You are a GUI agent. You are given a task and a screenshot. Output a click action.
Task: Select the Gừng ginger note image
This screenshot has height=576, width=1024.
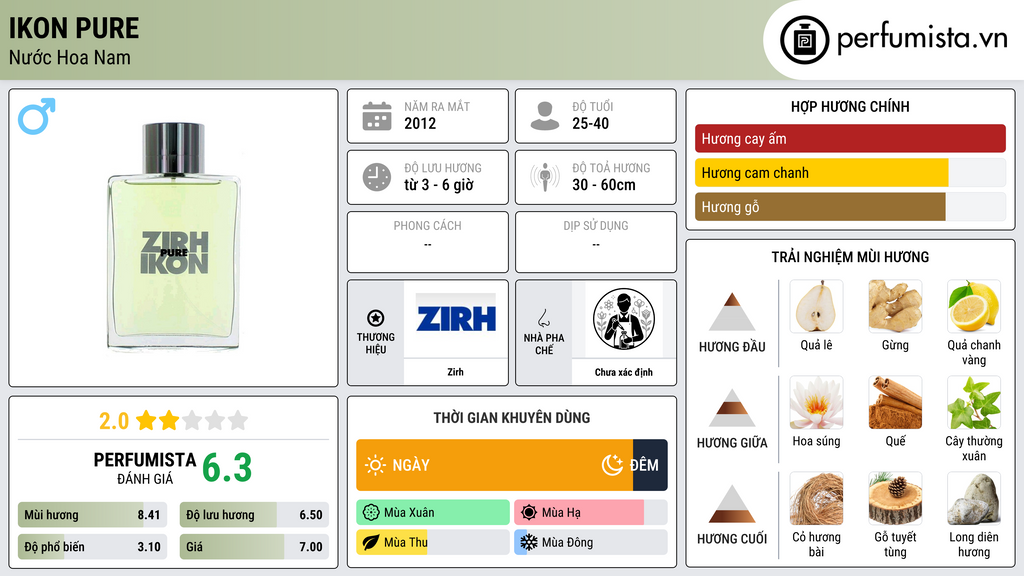click(895, 306)
